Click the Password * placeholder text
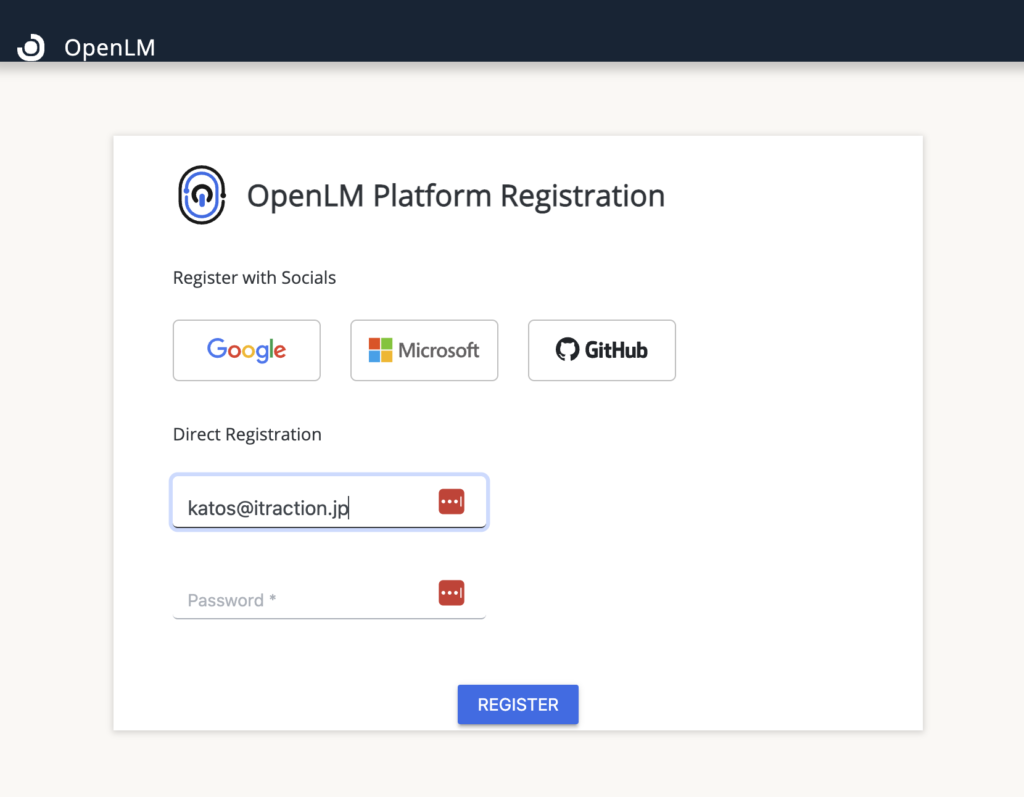The width and height of the screenshot is (1024, 797). [232, 600]
